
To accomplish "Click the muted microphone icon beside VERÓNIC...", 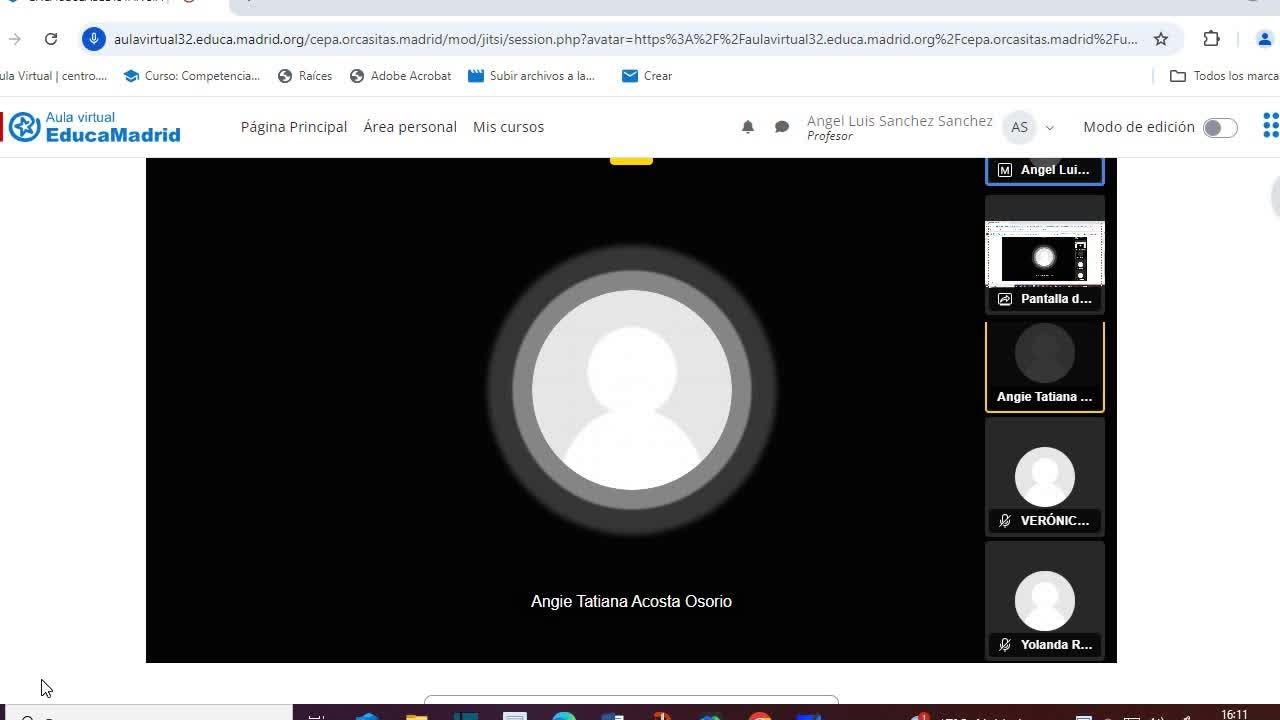I will point(1005,521).
